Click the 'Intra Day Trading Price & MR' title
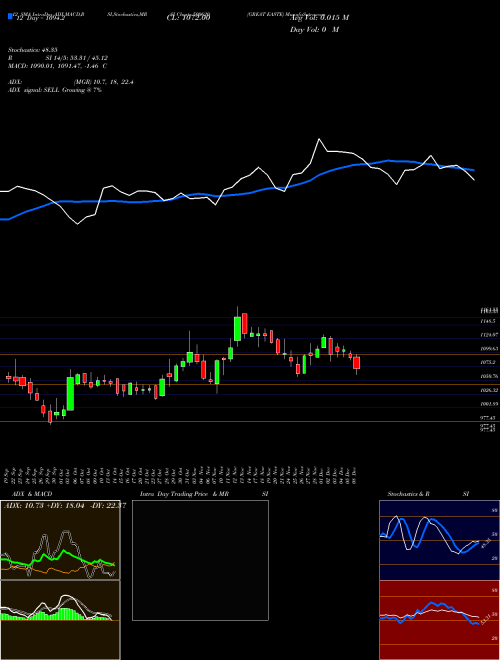This screenshot has width=500, height=660. 184,494
